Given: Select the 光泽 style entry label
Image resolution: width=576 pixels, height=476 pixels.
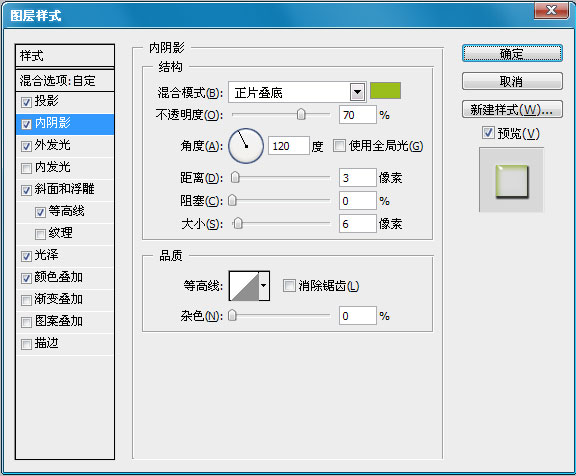Looking at the screenshot, I should click(x=47, y=255).
